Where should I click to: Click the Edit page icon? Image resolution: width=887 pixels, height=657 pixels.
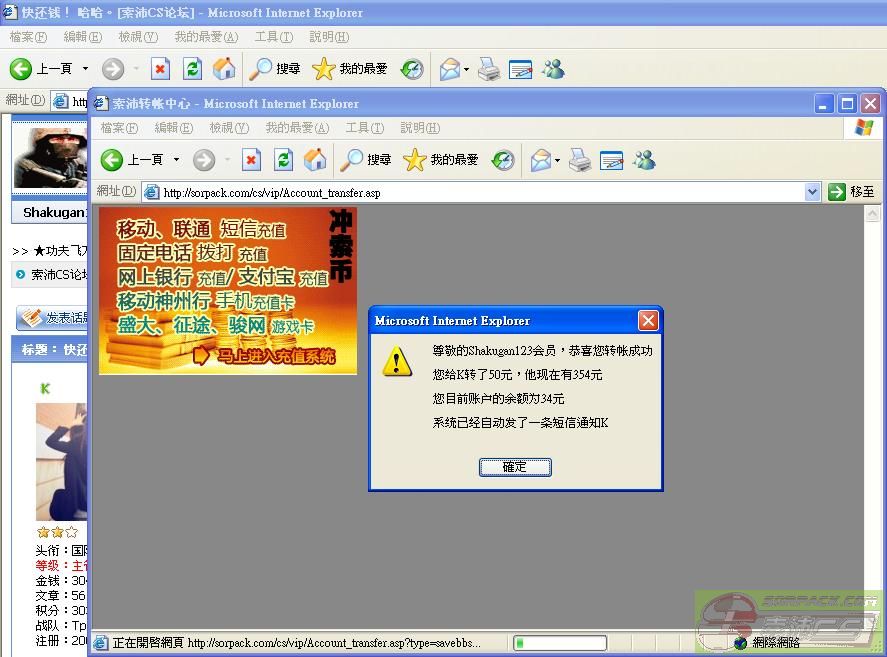pos(611,160)
